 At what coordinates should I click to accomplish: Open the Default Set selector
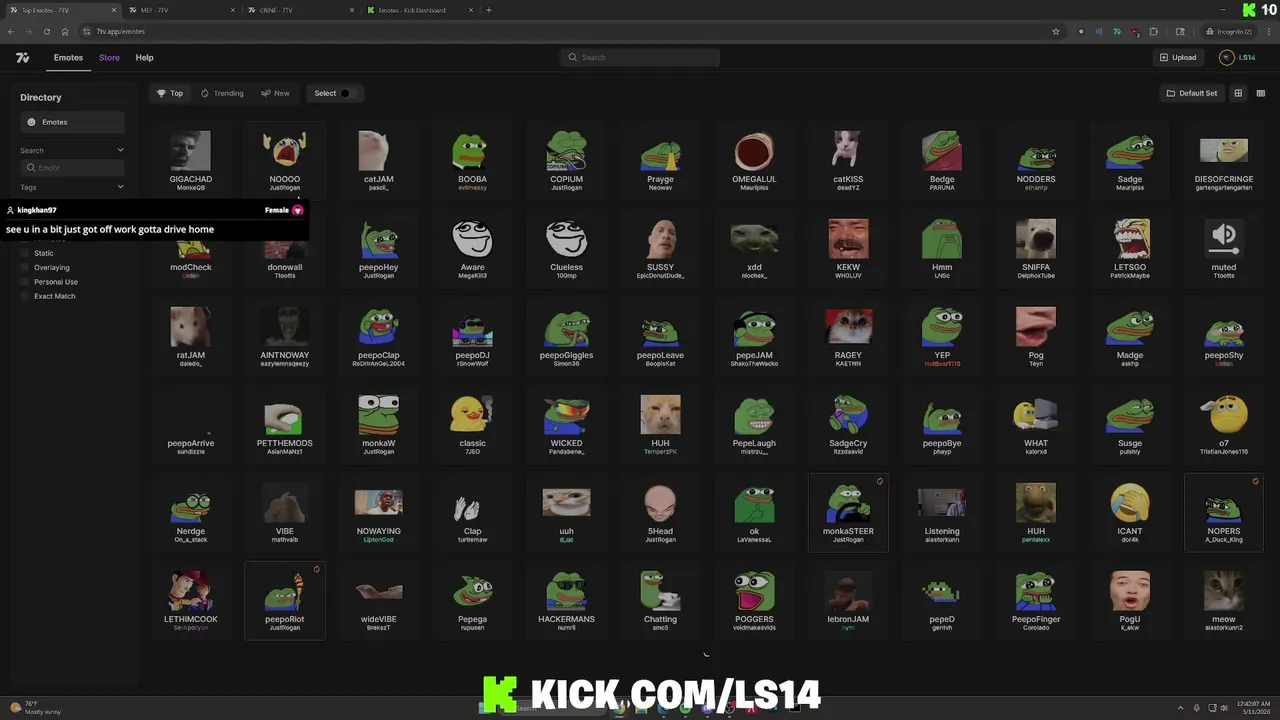pos(1191,93)
